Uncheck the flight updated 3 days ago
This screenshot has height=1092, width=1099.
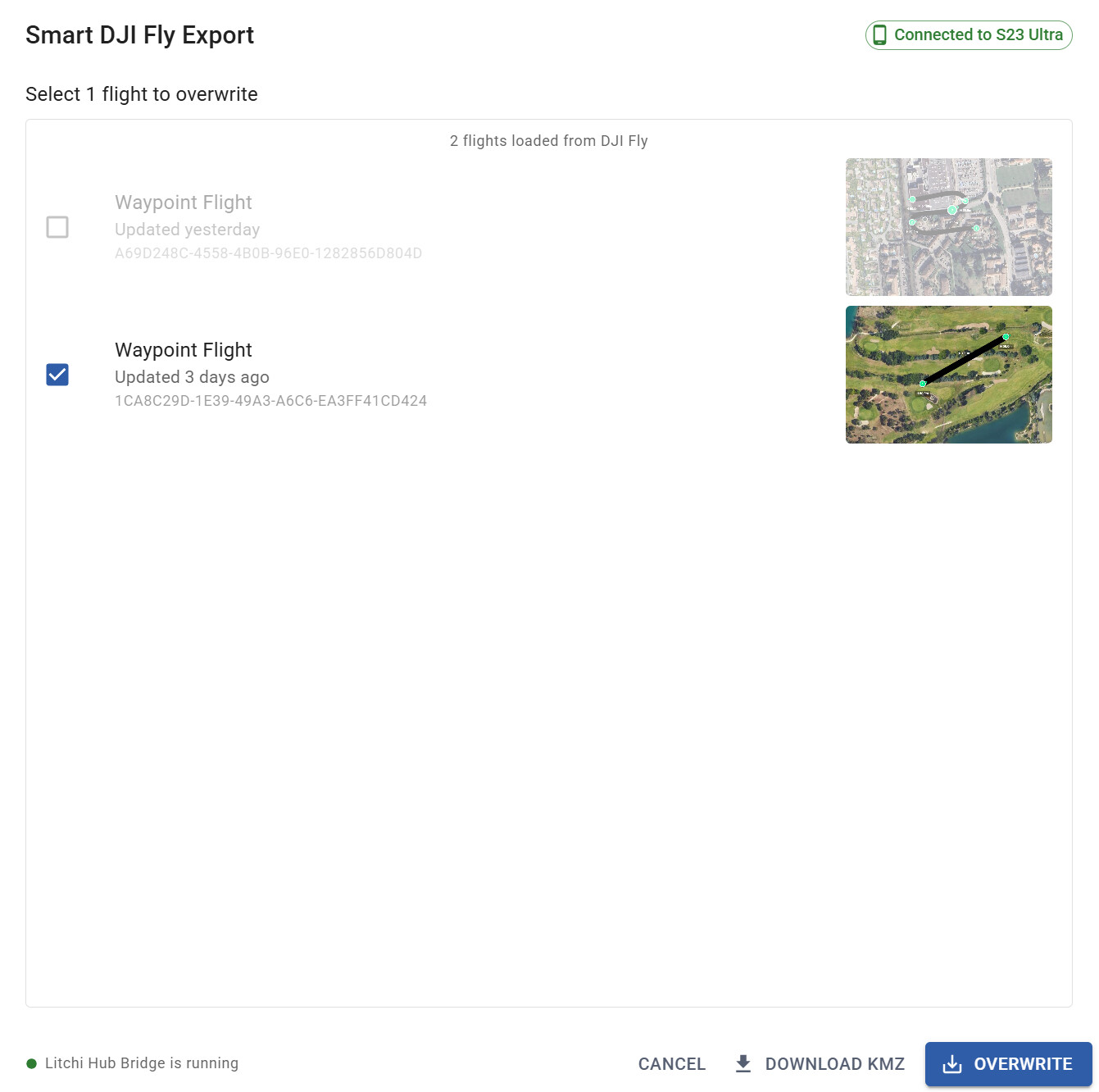tap(57, 375)
